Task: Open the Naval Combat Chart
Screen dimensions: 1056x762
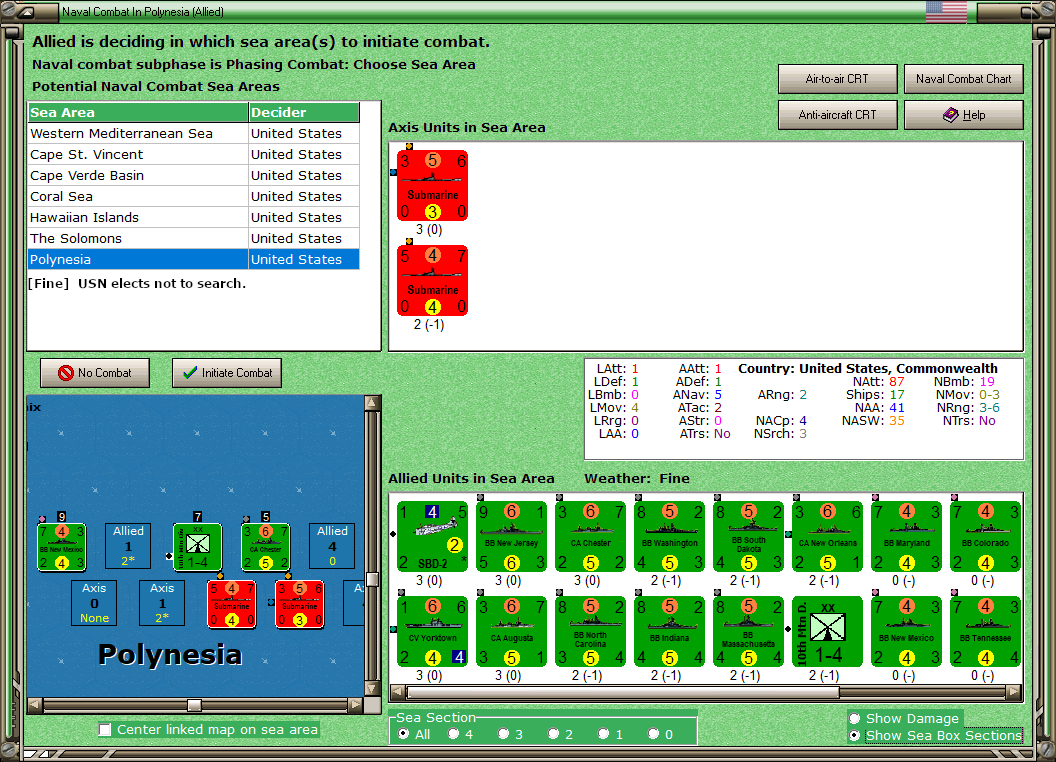Action: 963,79
